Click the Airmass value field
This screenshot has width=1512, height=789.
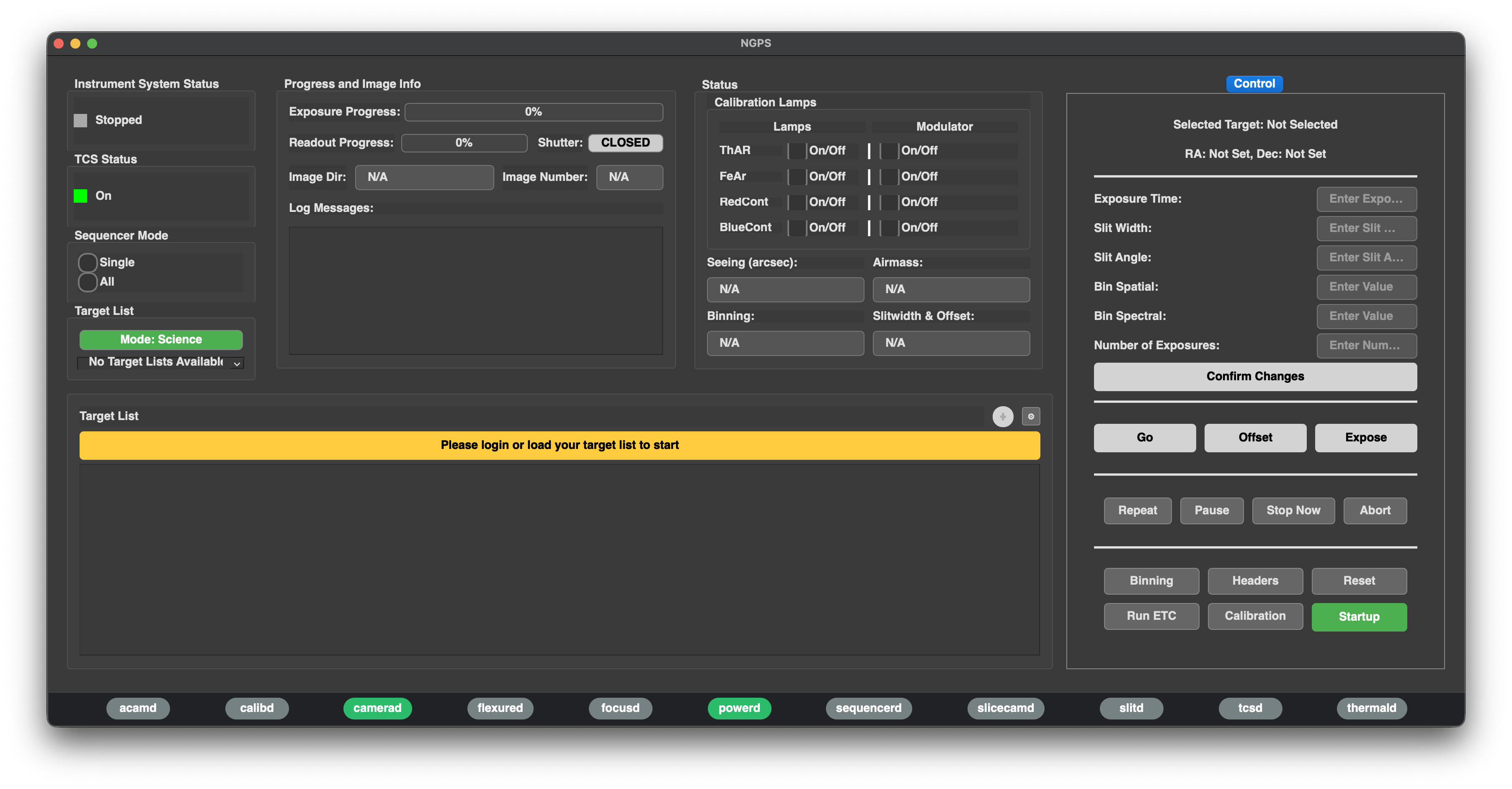tap(951, 289)
